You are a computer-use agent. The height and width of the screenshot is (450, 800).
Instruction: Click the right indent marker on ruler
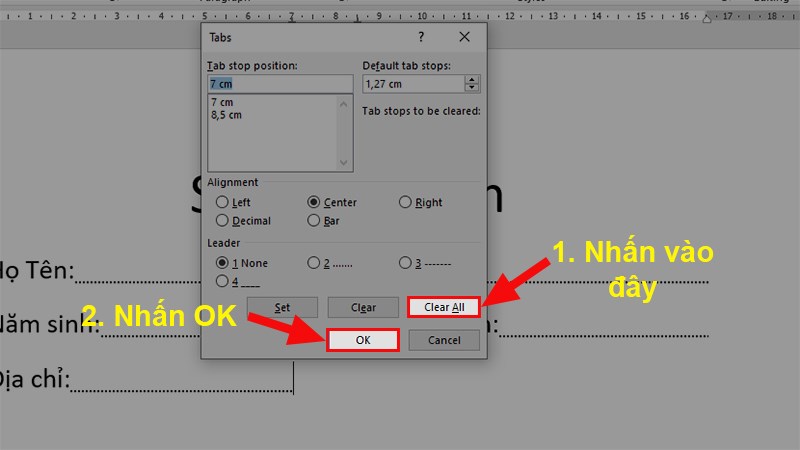click(x=707, y=19)
